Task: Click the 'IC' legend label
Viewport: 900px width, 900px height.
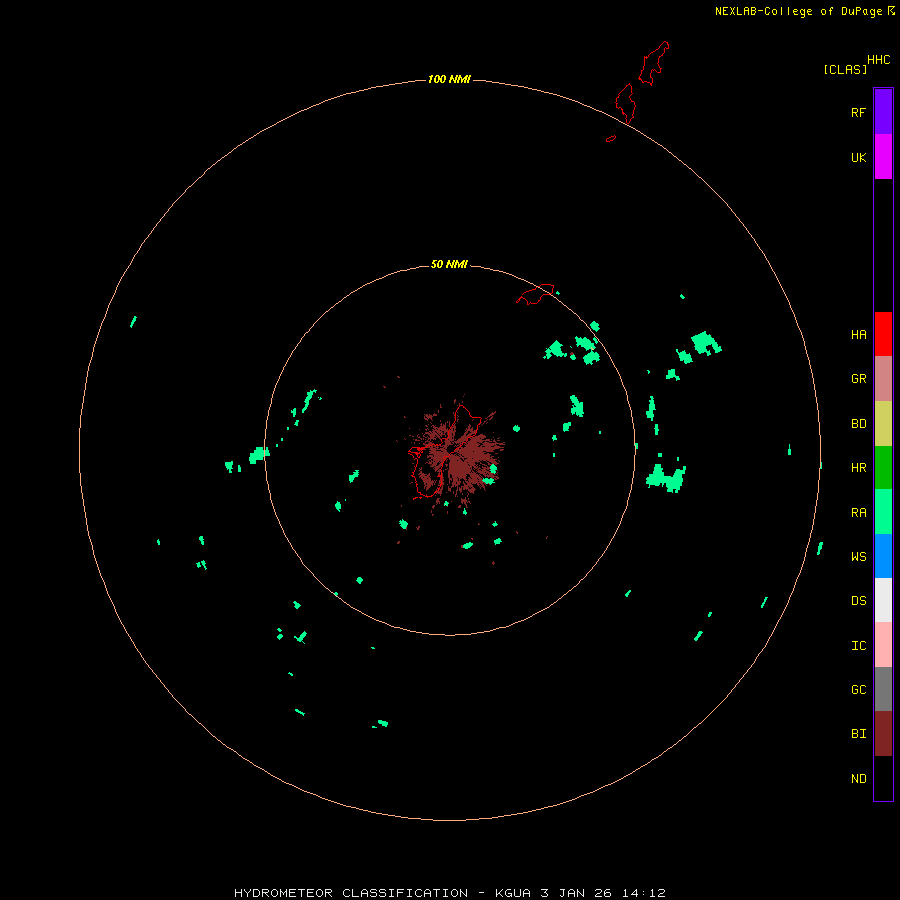Action: click(859, 645)
